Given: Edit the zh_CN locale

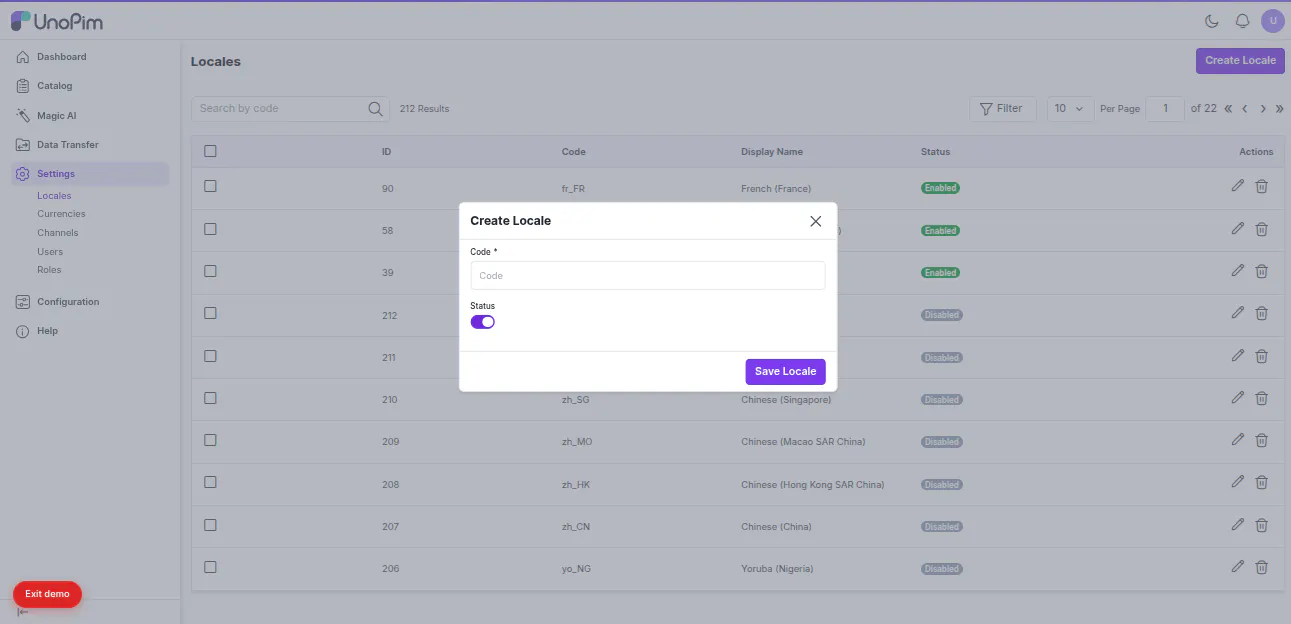Looking at the screenshot, I should tap(1238, 524).
